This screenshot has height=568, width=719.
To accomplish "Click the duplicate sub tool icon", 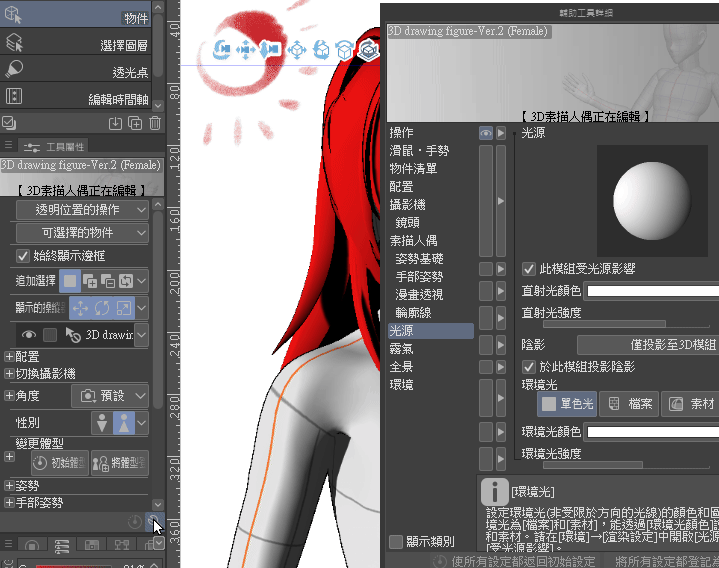I will click(x=135, y=123).
